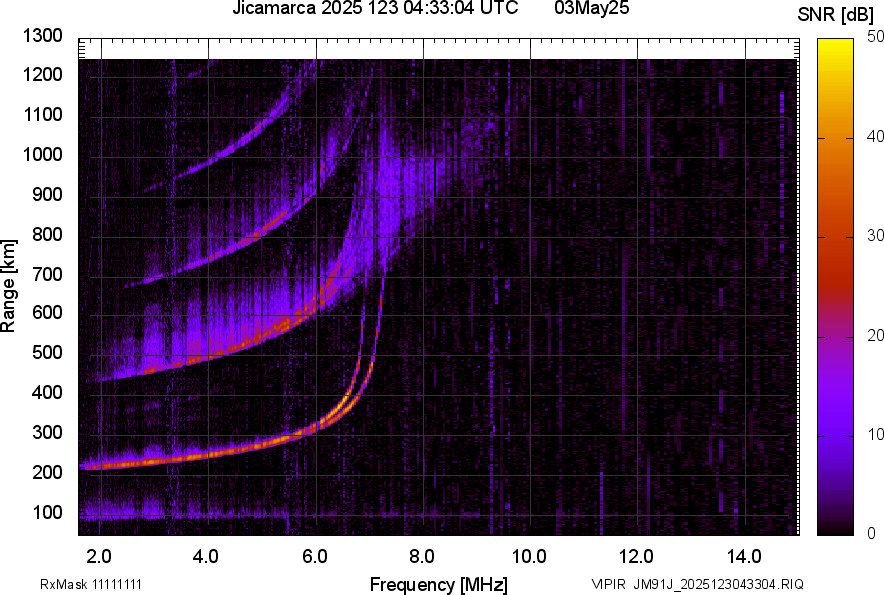884x595 pixels.
Task: Click the 1300 range tick label
Action: tap(42, 36)
